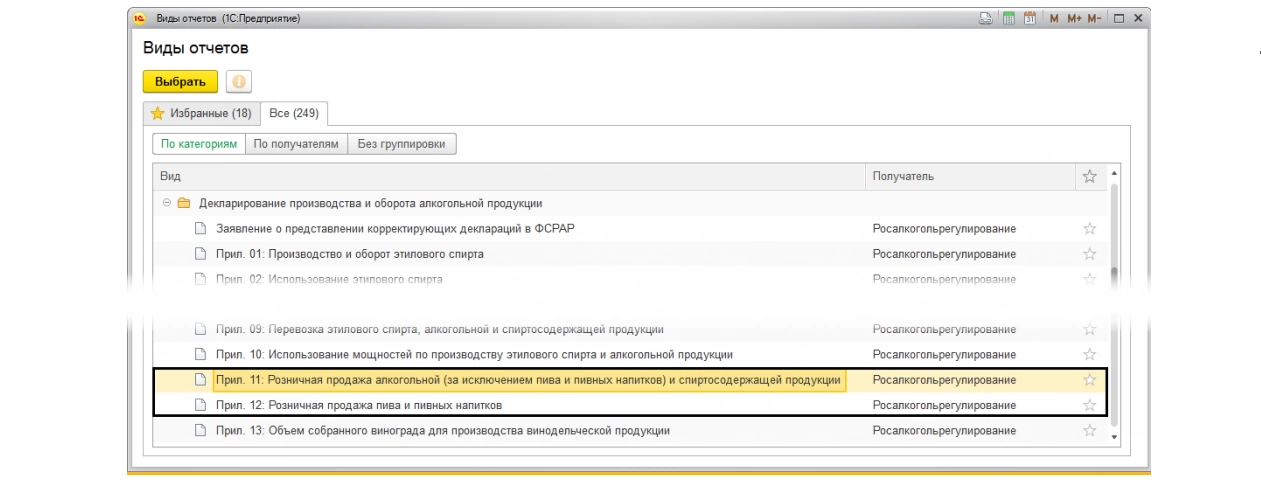This screenshot has height=491, width=1261.
Task: Sort by the Вид column header
Action: (508, 176)
